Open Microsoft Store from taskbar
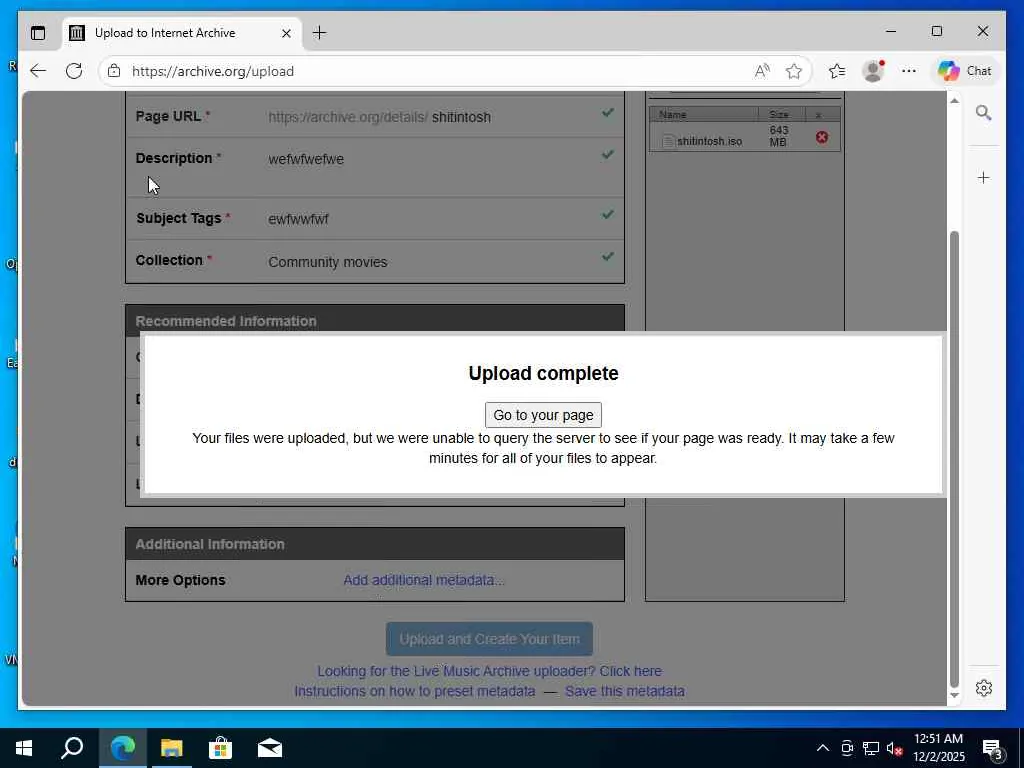This screenshot has width=1024, height=768. point(220,748)
